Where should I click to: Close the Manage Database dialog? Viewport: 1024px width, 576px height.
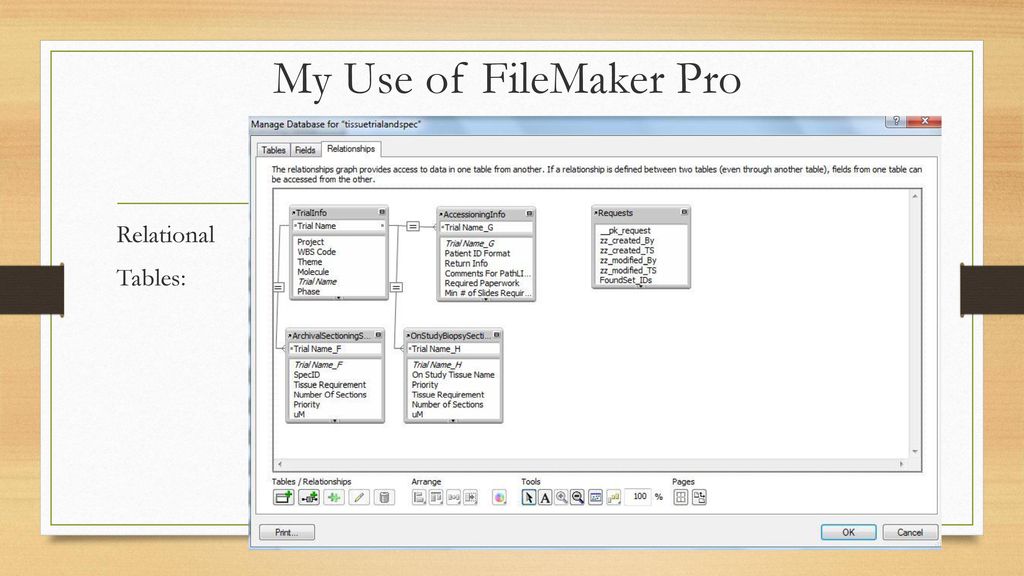coord(925,121)
